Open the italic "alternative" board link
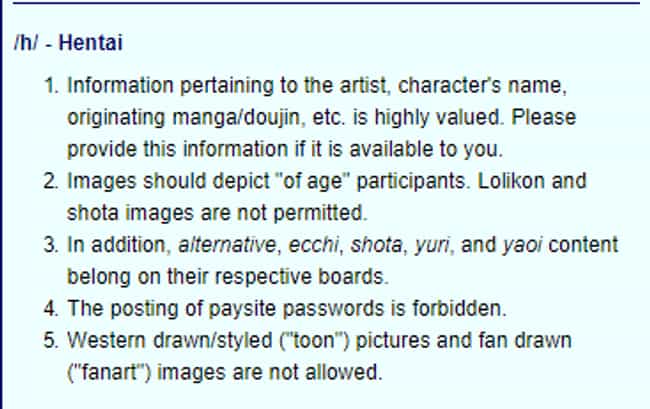This screenshot has width=650, height=409. (x=227, y=244)
